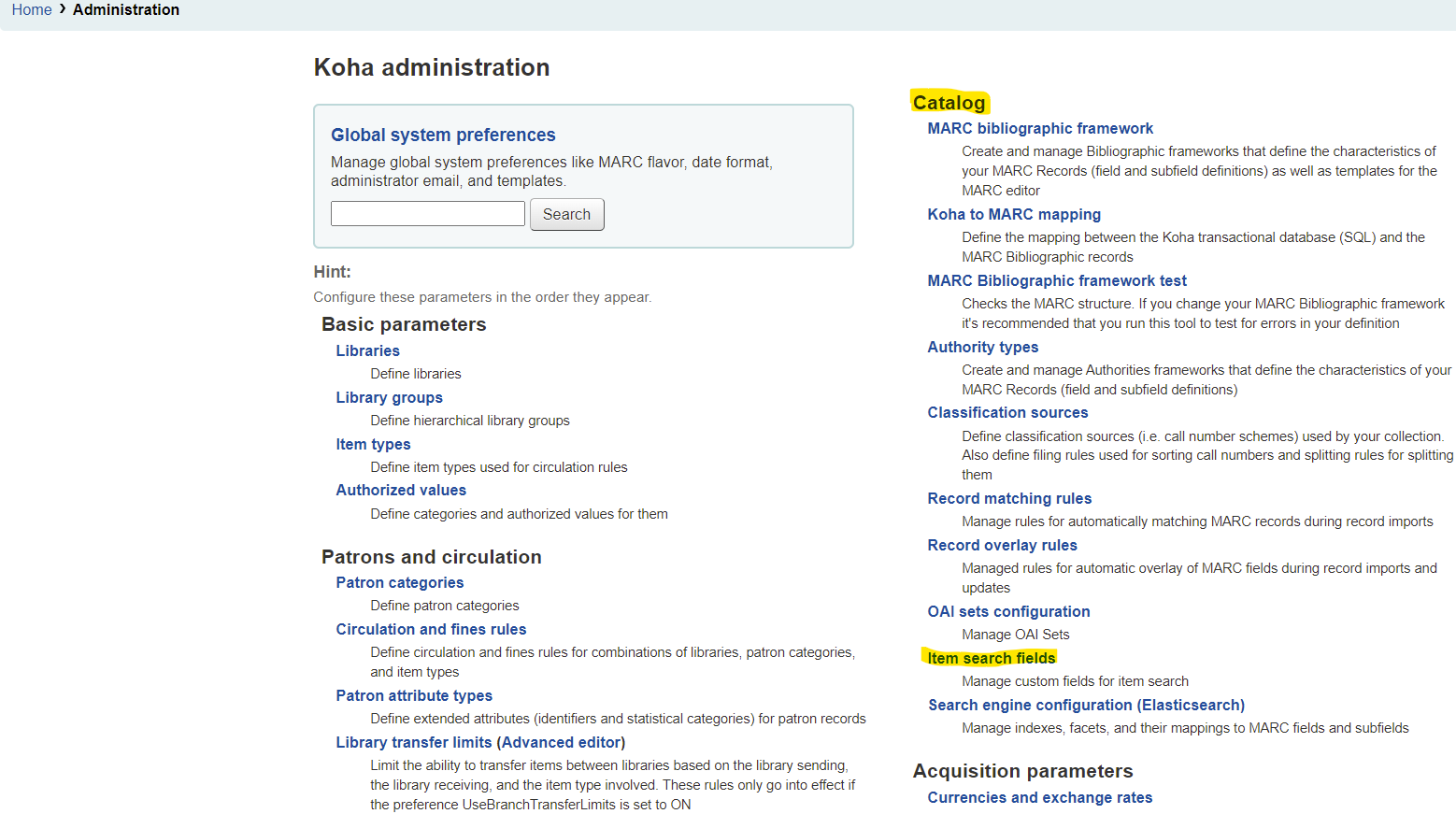Open Authorized values page
The image size is (1456, 814).
tap(401, 490)
